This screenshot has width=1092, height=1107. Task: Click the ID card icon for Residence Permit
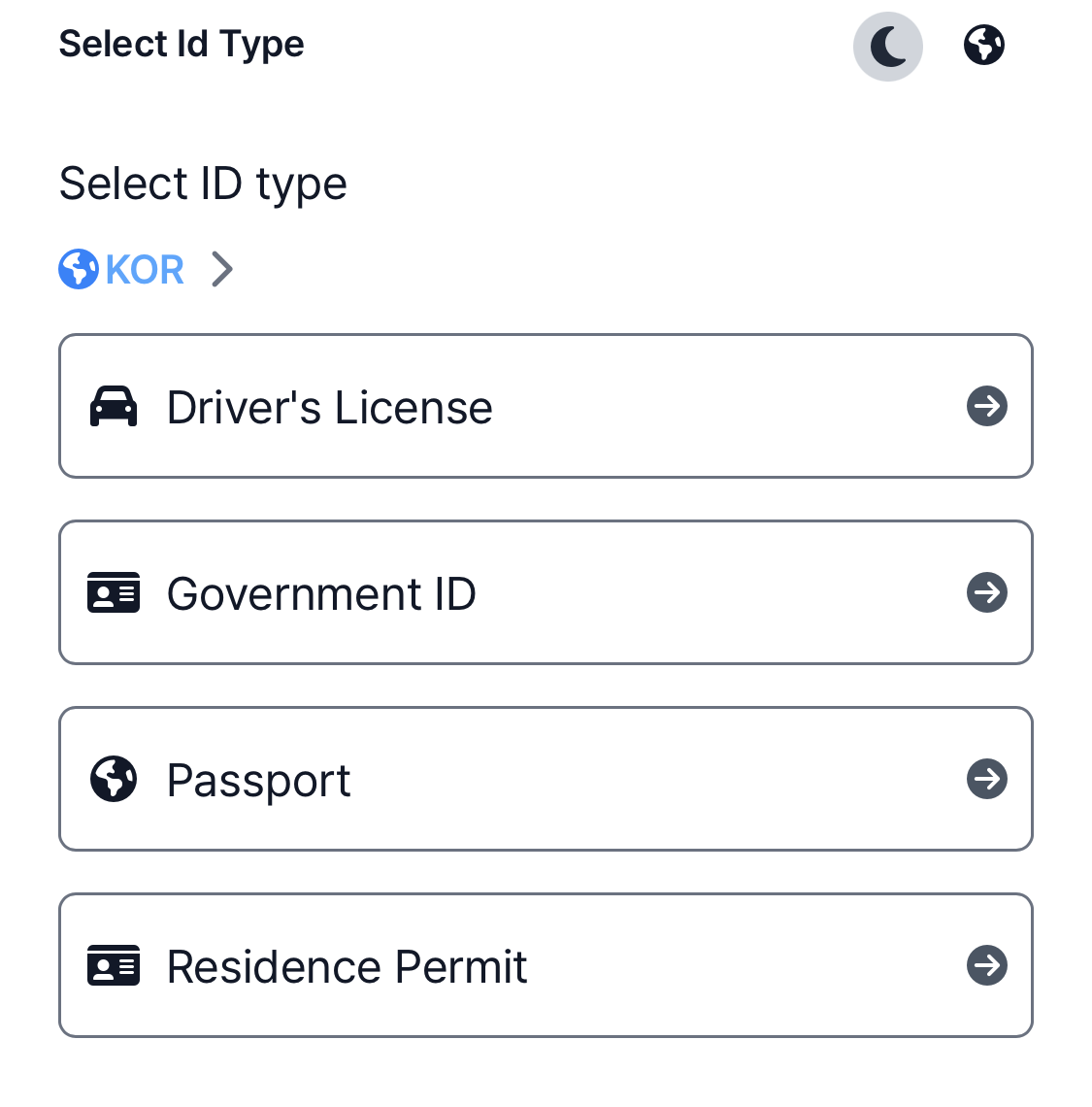click(x=114, y=966)
